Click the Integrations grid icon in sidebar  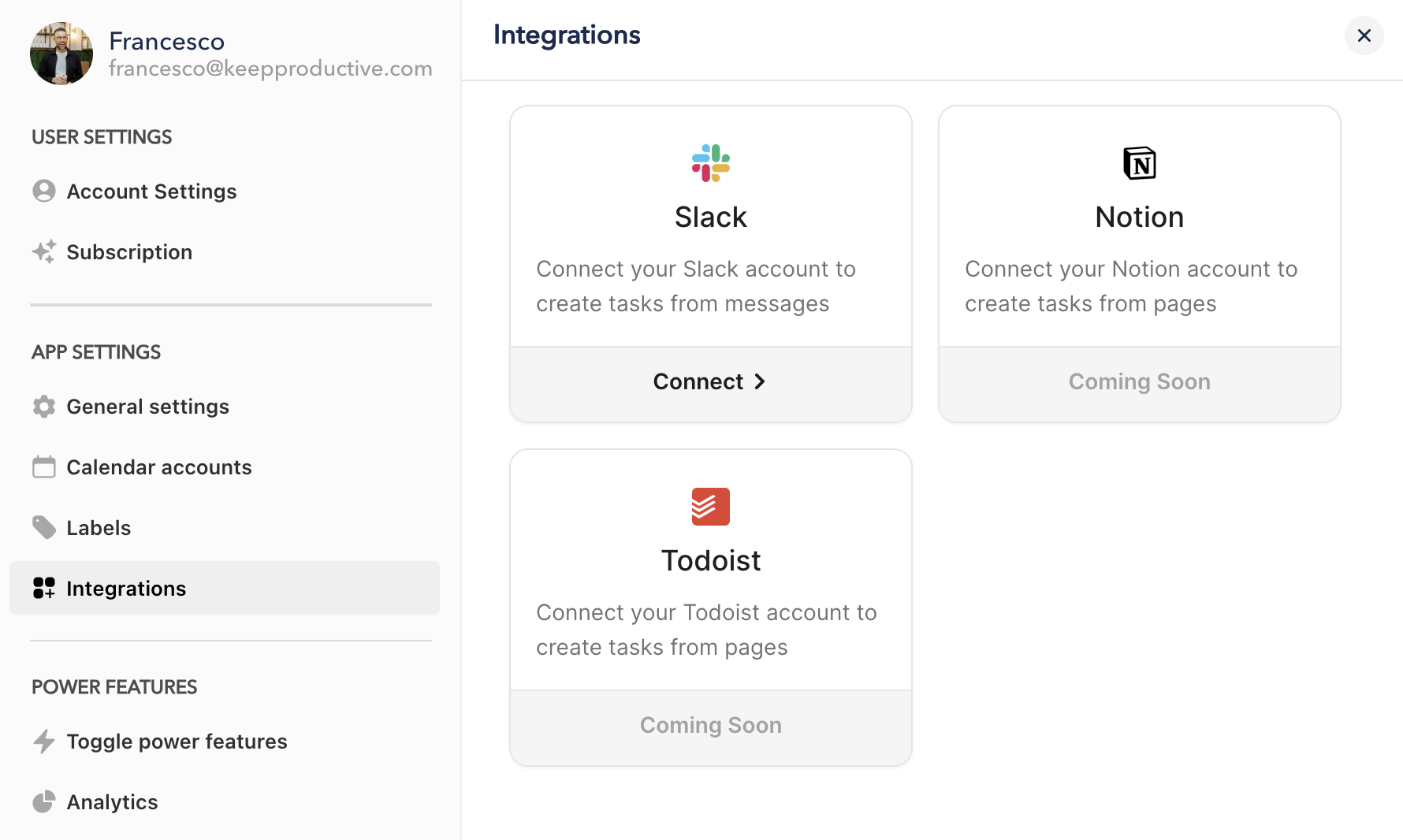(x=44, y=588)
